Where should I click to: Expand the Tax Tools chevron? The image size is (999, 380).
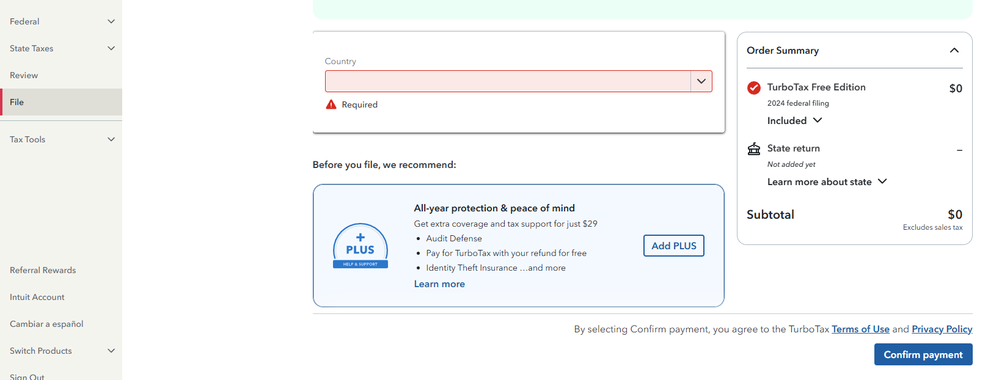tap(111, 140)
